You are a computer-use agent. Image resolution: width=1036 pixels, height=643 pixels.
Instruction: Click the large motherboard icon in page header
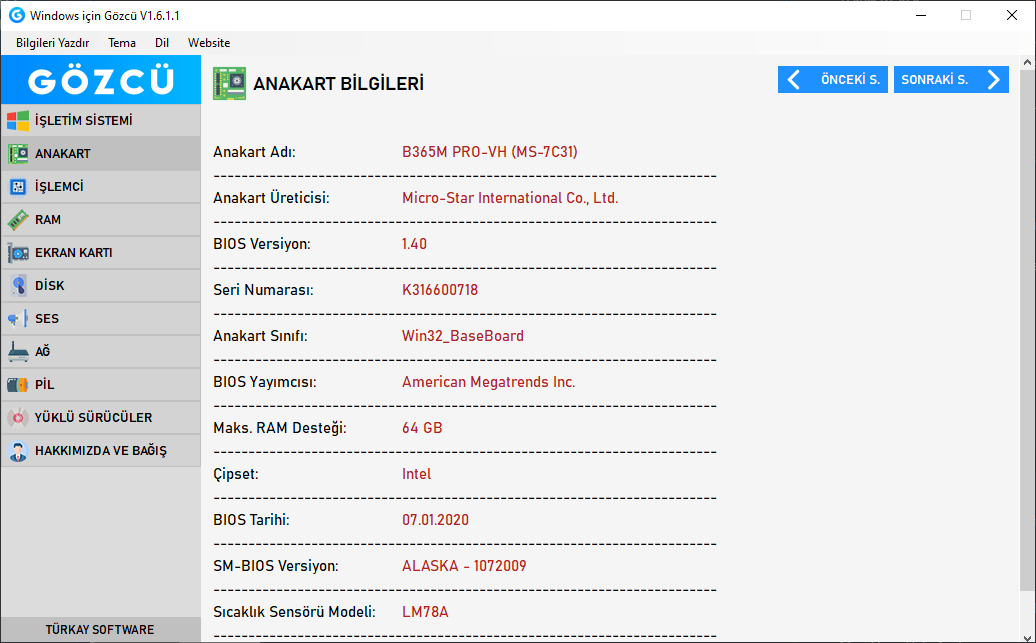(x=229, y=83)
